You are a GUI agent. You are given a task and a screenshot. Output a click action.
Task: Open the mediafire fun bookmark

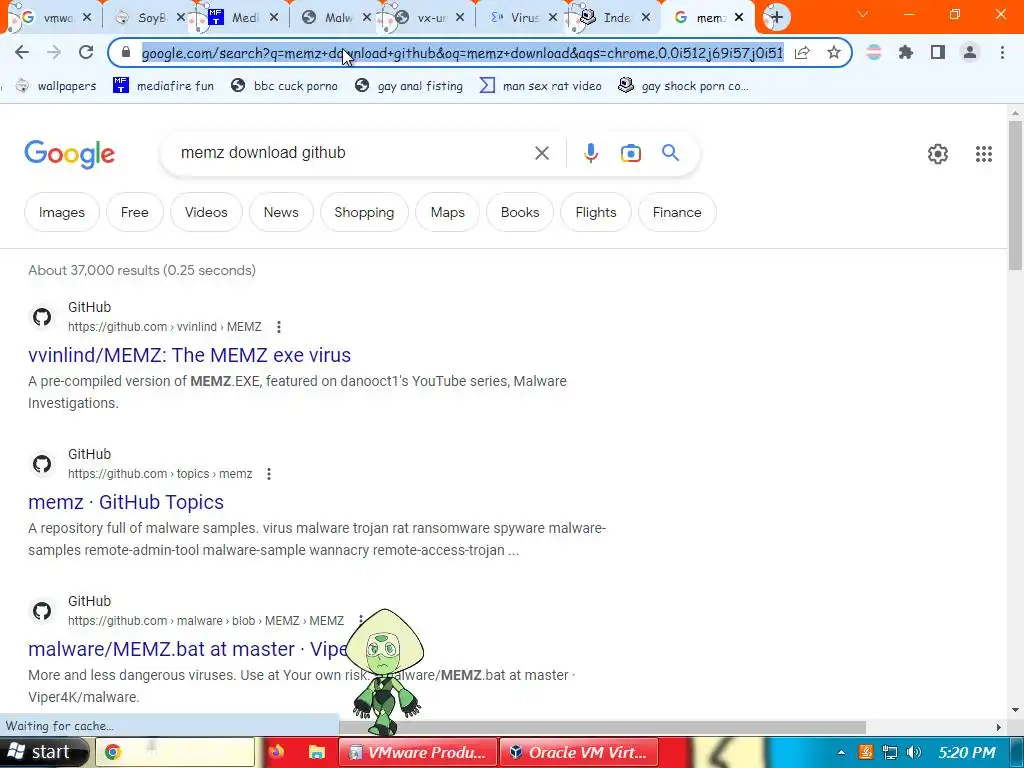coord(163,86)
